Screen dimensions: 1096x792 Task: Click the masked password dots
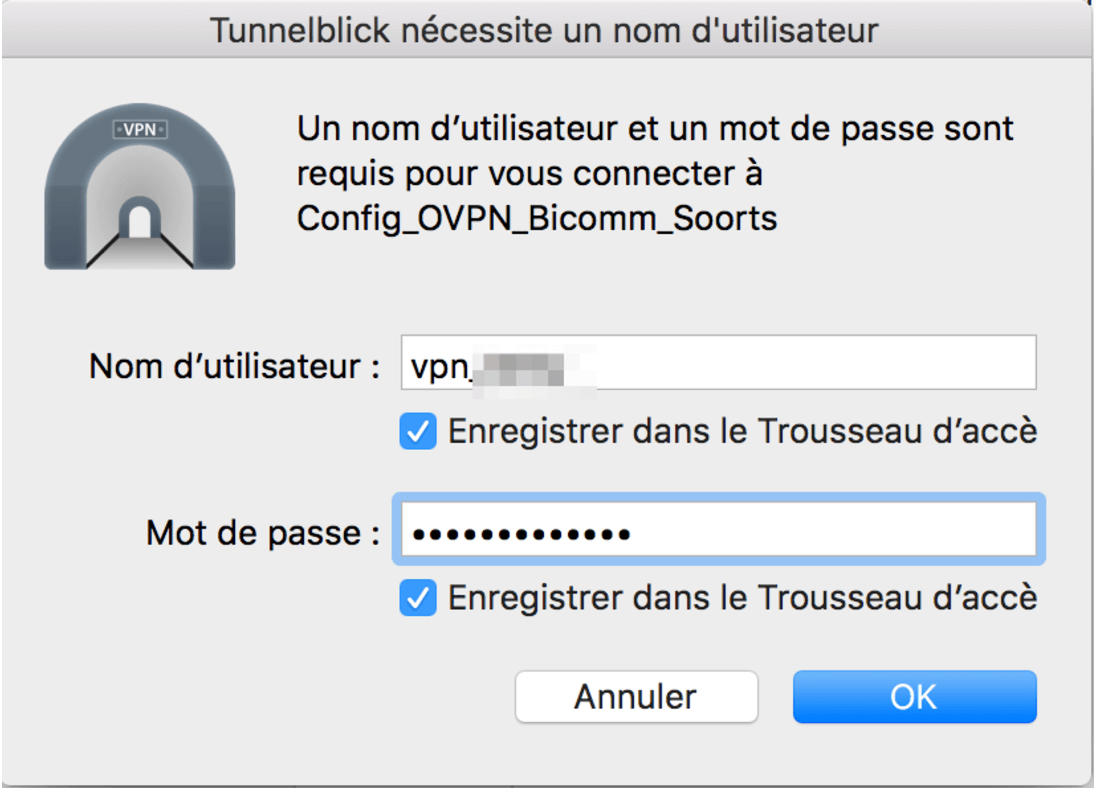click(521, 533)
